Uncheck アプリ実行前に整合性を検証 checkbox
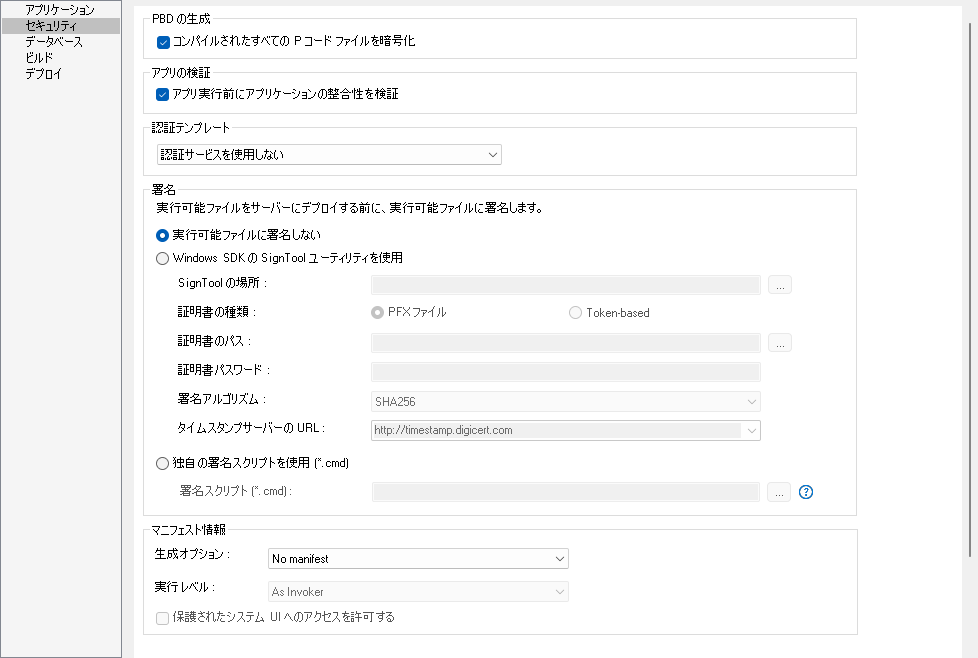The height and width of the screenshot is (658, 978). point(163,95)
